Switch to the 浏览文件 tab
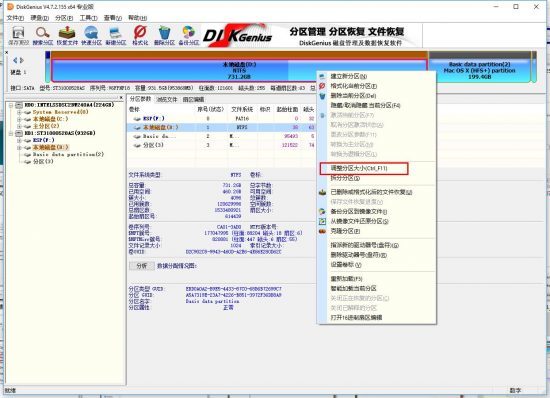 (167, 100)
